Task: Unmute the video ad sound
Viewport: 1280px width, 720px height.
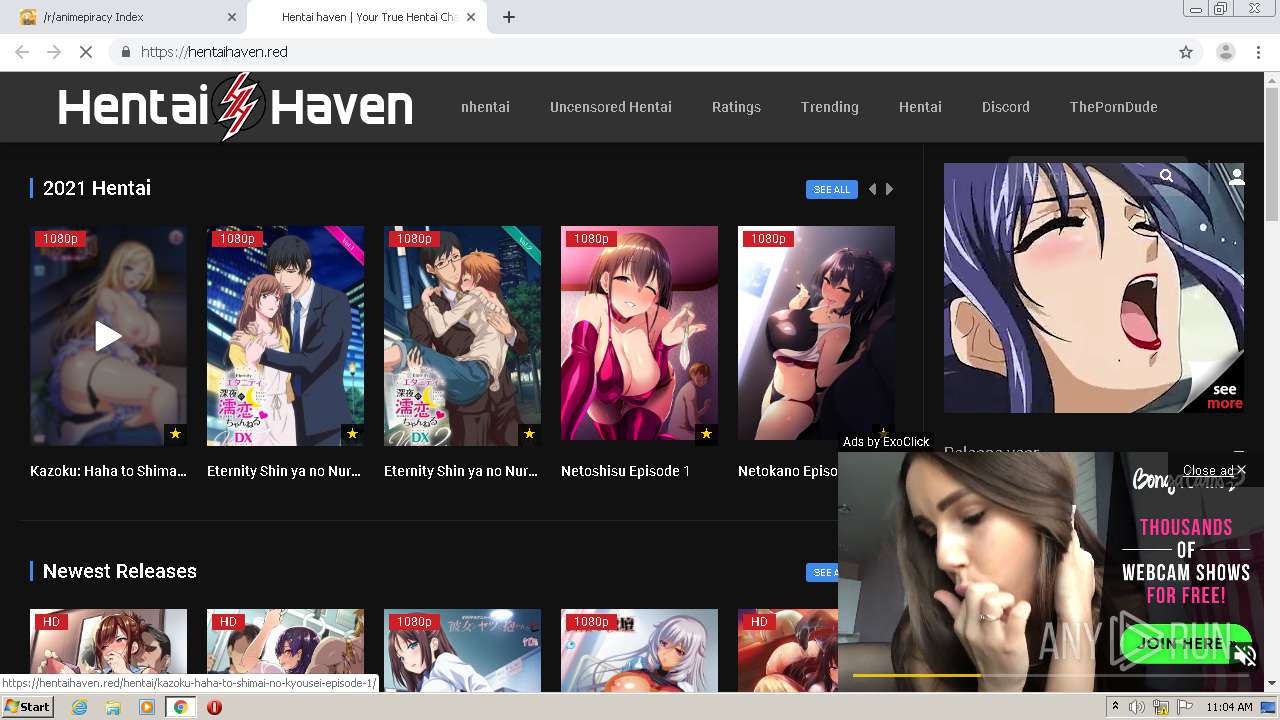Action: coord(1245,656)
